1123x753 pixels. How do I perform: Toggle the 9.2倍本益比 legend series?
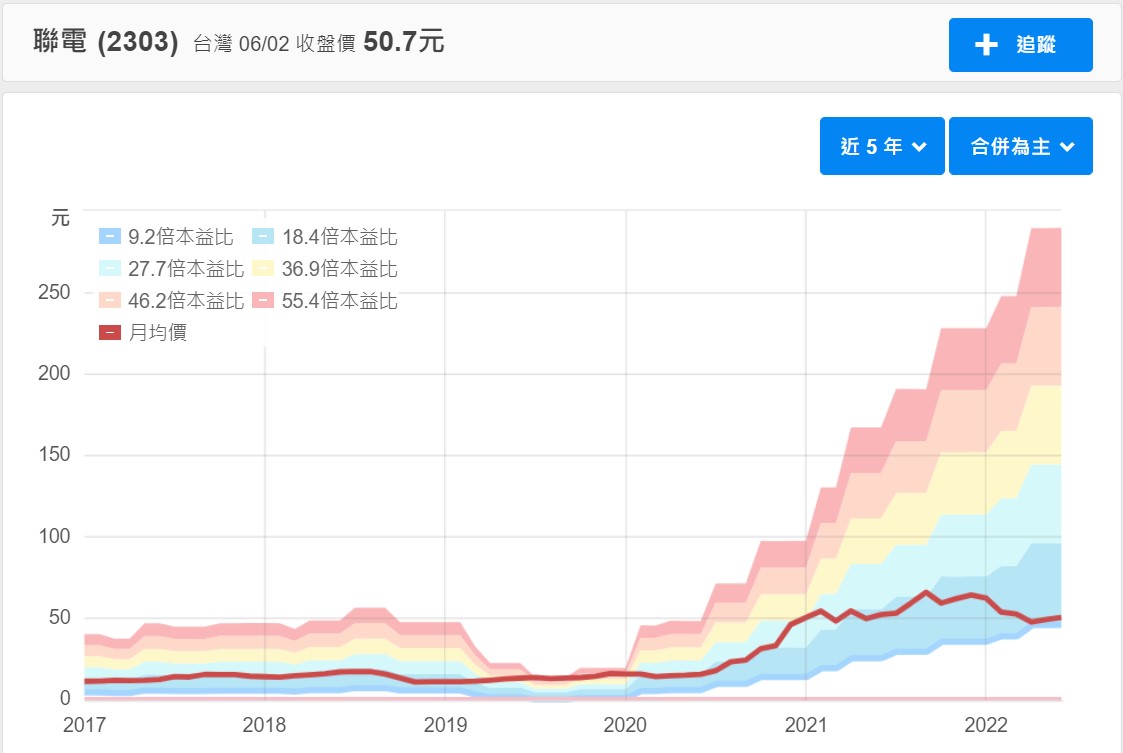pyautogui.click(x=166, y=236)
